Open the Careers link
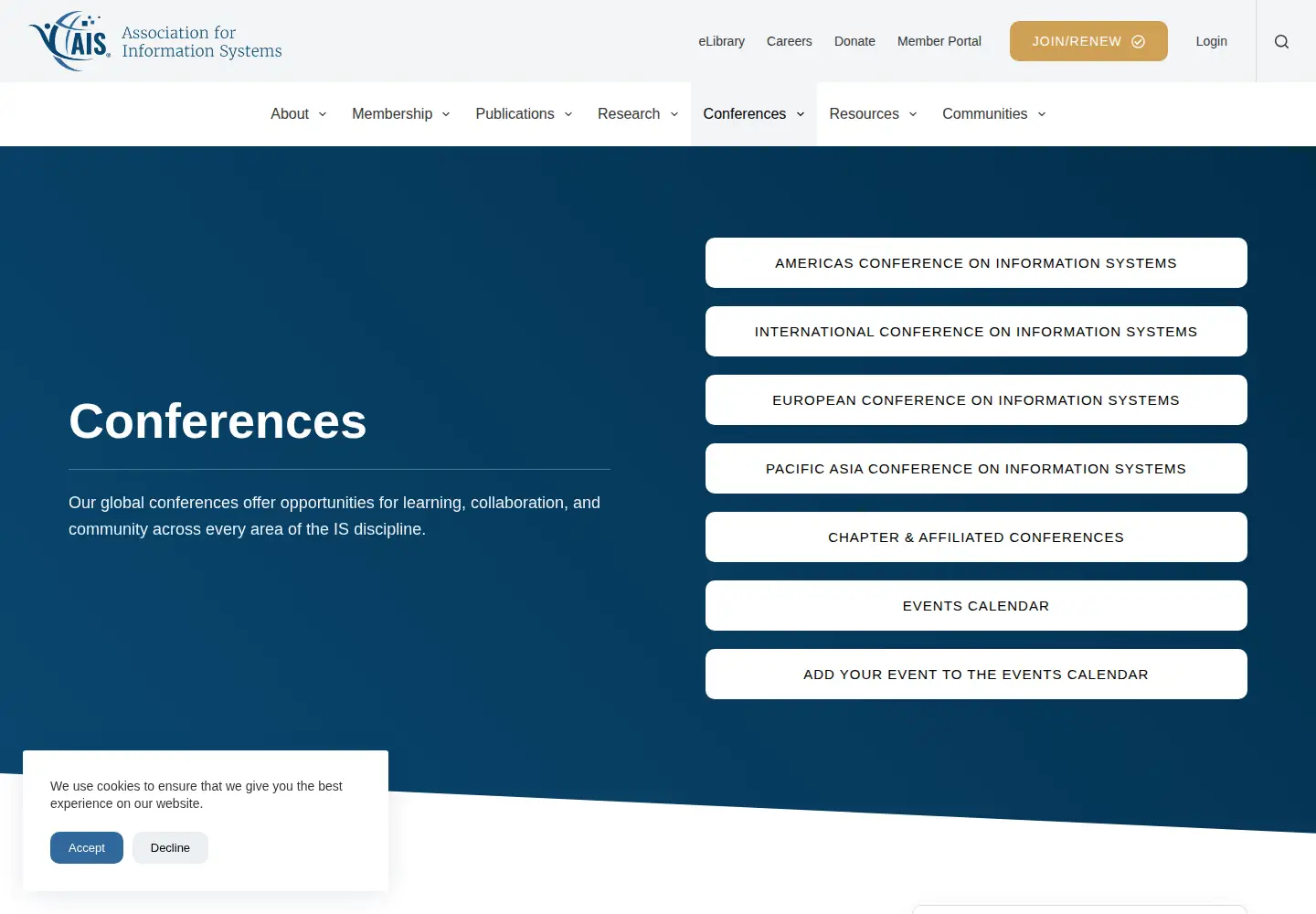Screen dimensions: 1316x914 (789, 41)
